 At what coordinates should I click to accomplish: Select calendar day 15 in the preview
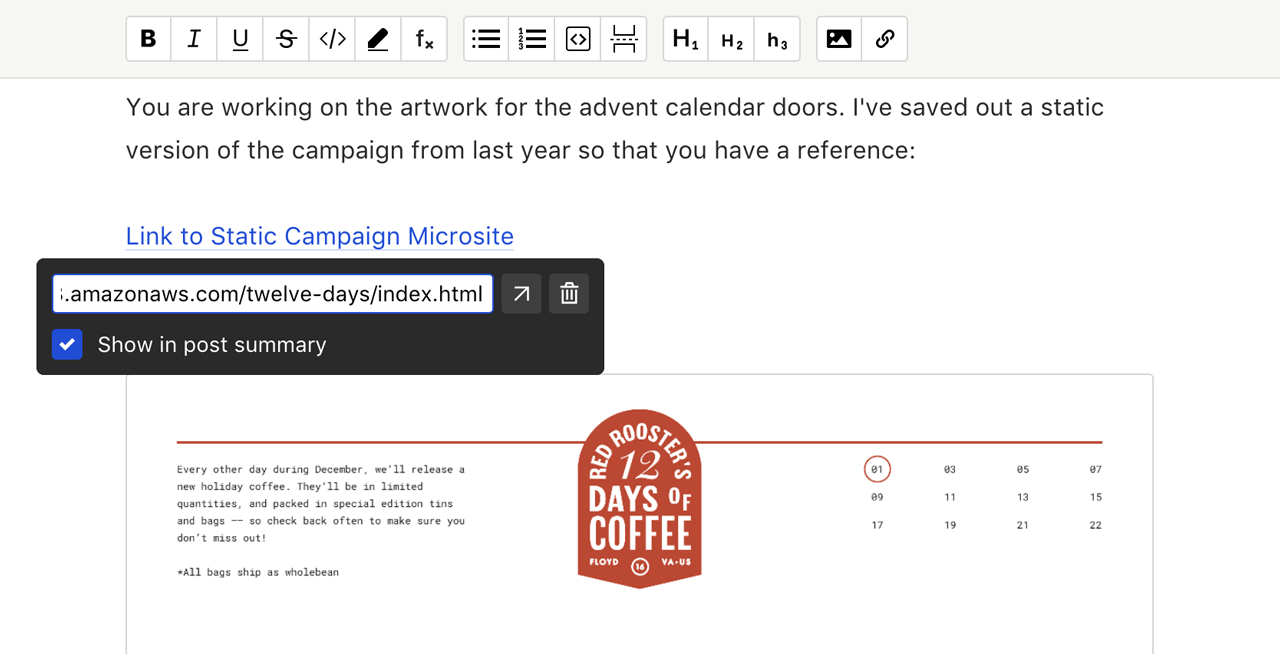1096,497
